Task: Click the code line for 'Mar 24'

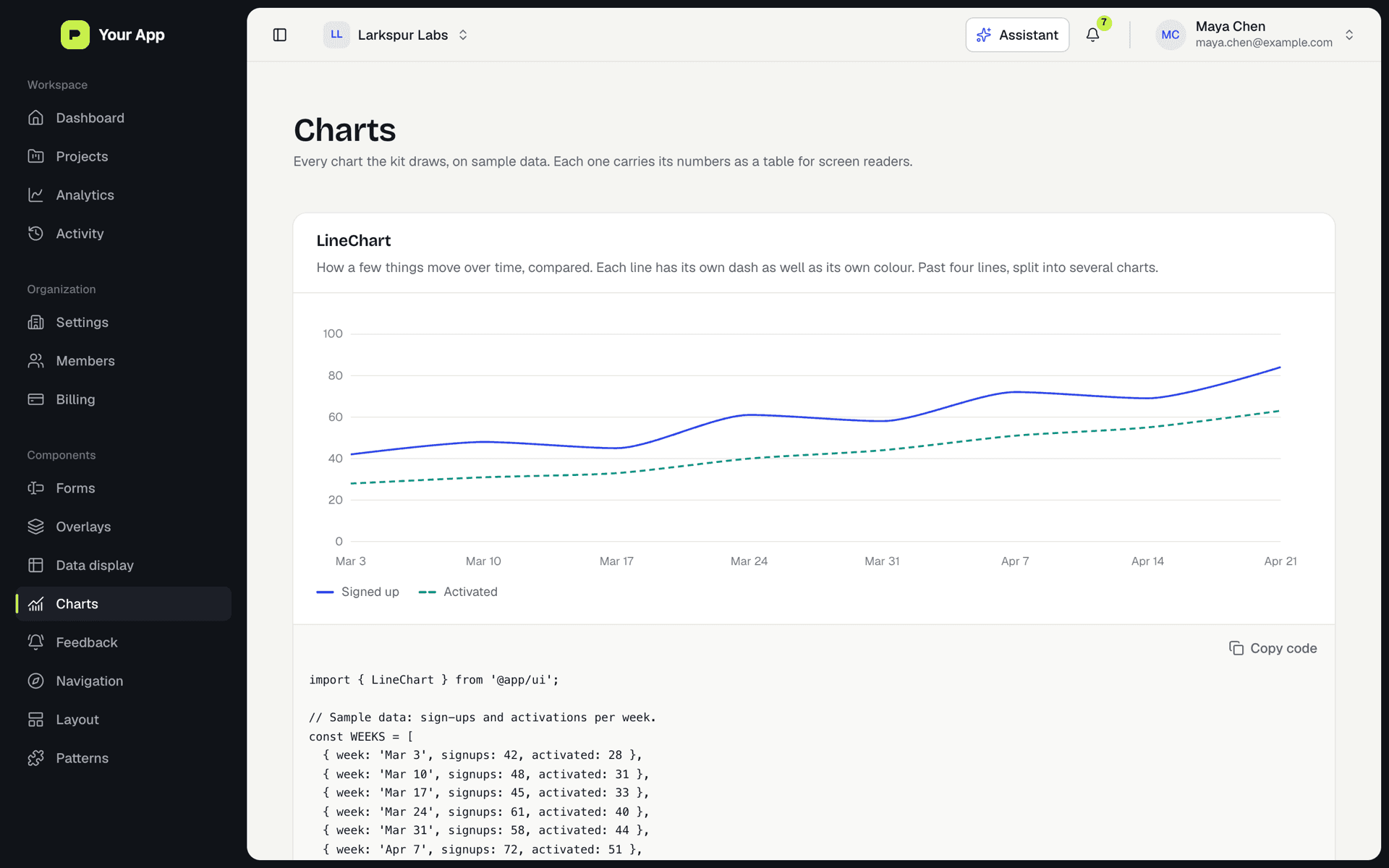Action: (x=486, y=812)
